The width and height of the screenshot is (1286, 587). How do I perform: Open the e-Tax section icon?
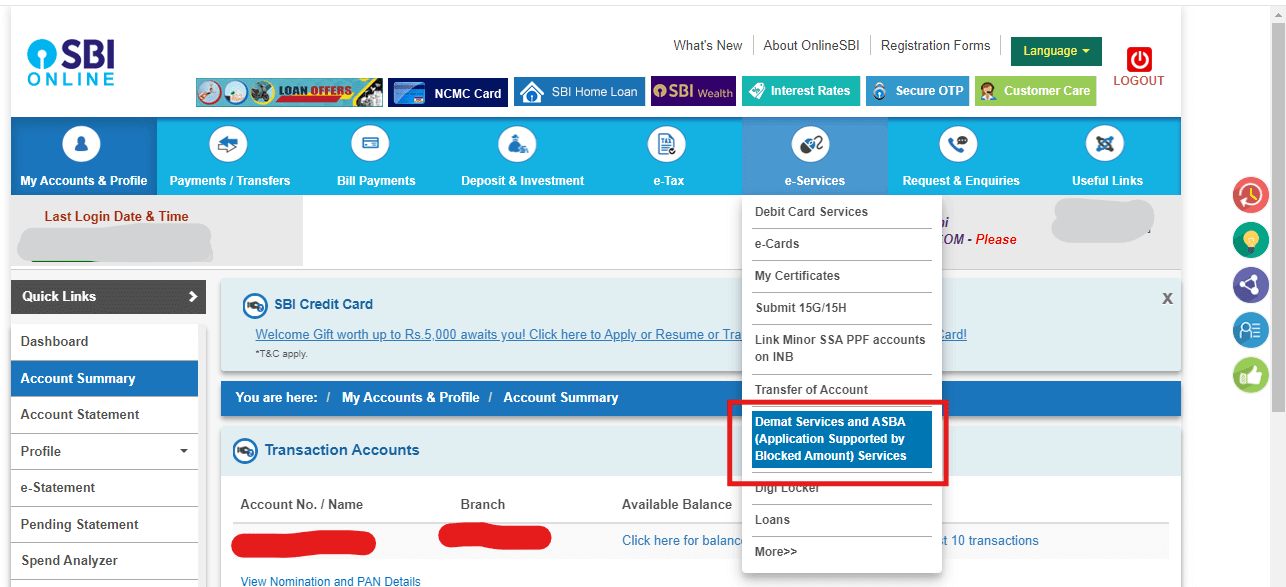coord(665,143)
